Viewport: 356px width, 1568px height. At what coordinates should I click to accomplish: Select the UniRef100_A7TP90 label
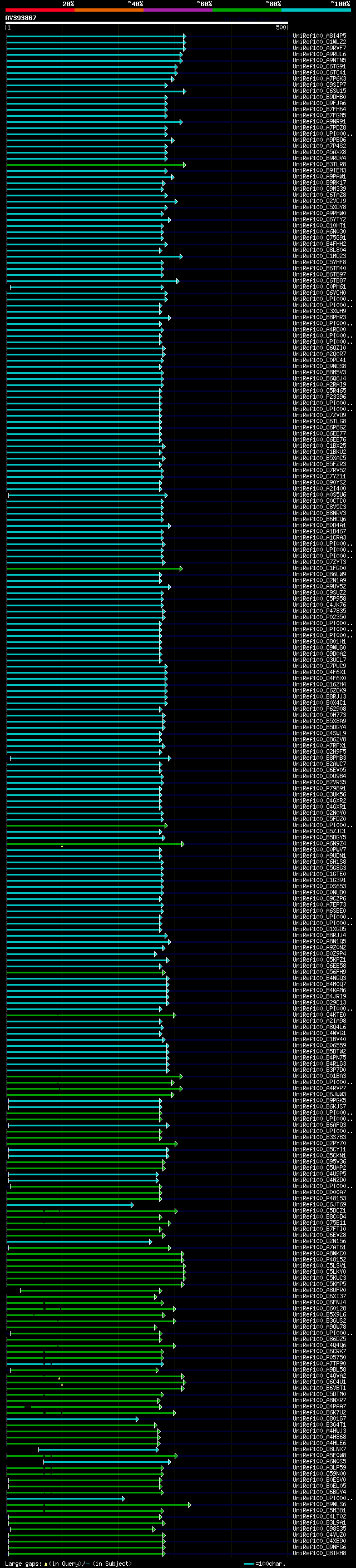319,1363
